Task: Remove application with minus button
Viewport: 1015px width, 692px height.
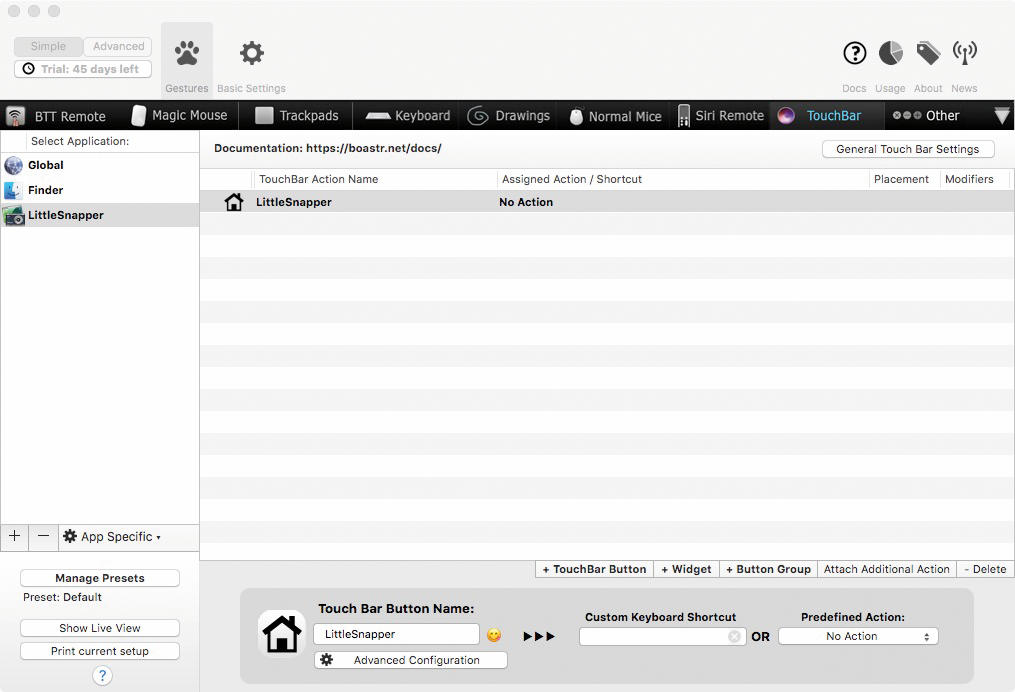Action: [x=43, y=537]
